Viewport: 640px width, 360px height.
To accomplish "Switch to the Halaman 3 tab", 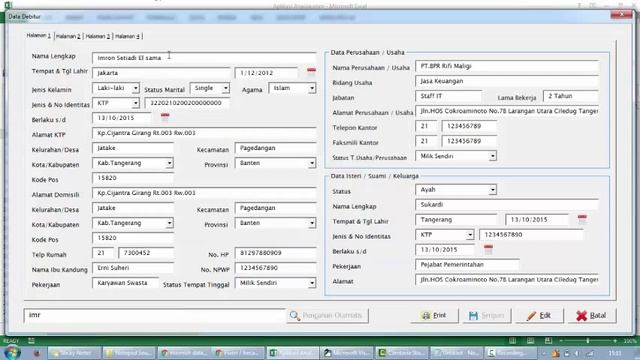I will [x=98, y=36].
